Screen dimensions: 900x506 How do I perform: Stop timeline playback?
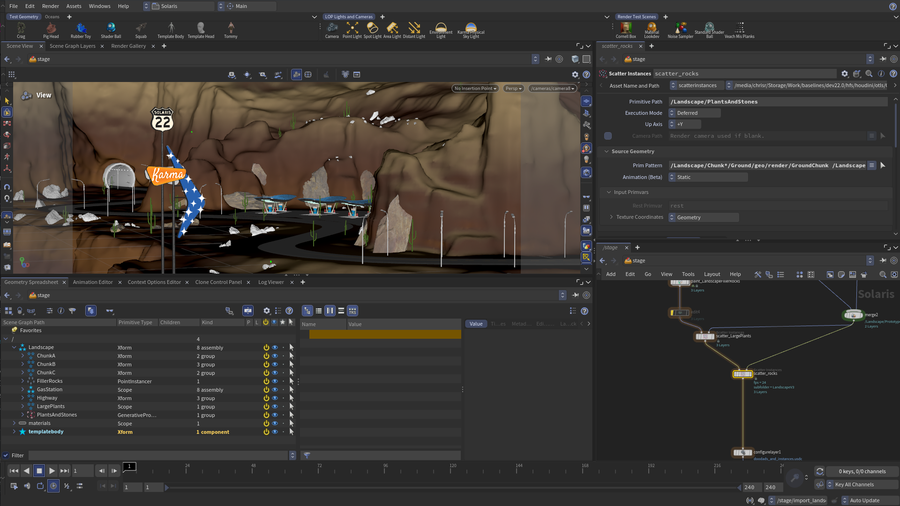39,471
